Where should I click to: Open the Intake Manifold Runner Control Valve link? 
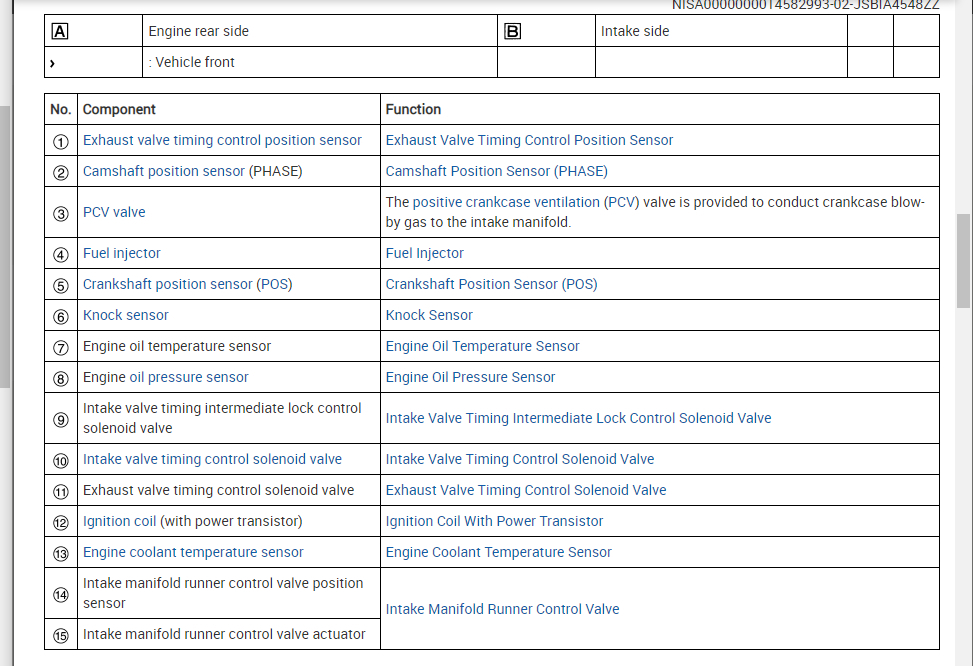pyautogui.click(x=502, y=609)
